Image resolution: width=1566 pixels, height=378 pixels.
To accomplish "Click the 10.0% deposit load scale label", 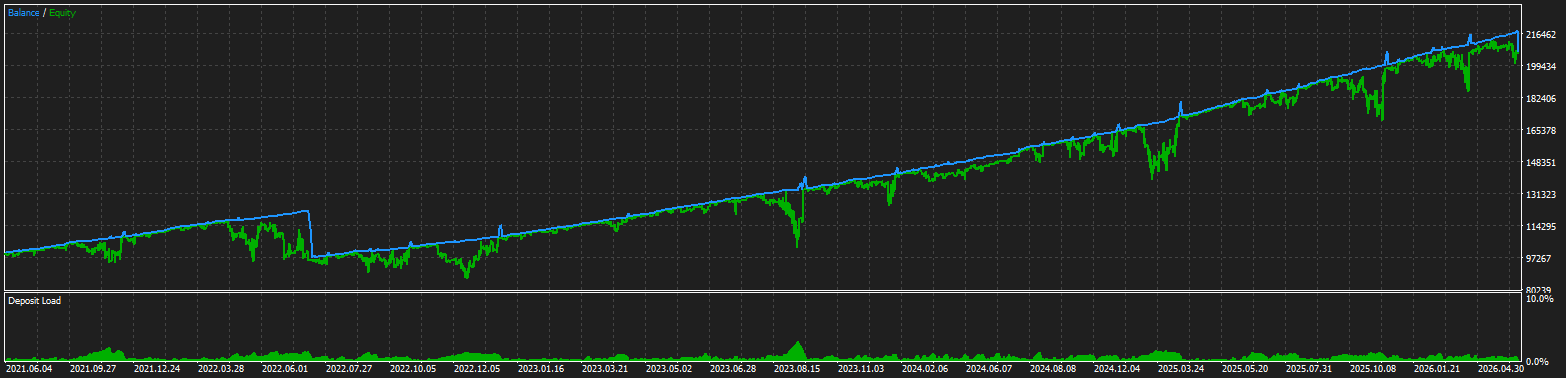I will (1539, 298).
